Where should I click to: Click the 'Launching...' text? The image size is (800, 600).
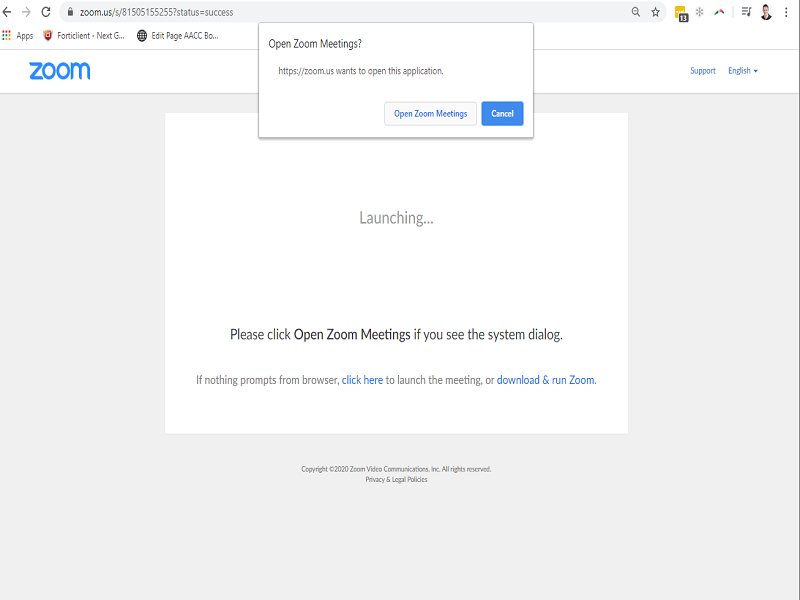click(396, 218)
